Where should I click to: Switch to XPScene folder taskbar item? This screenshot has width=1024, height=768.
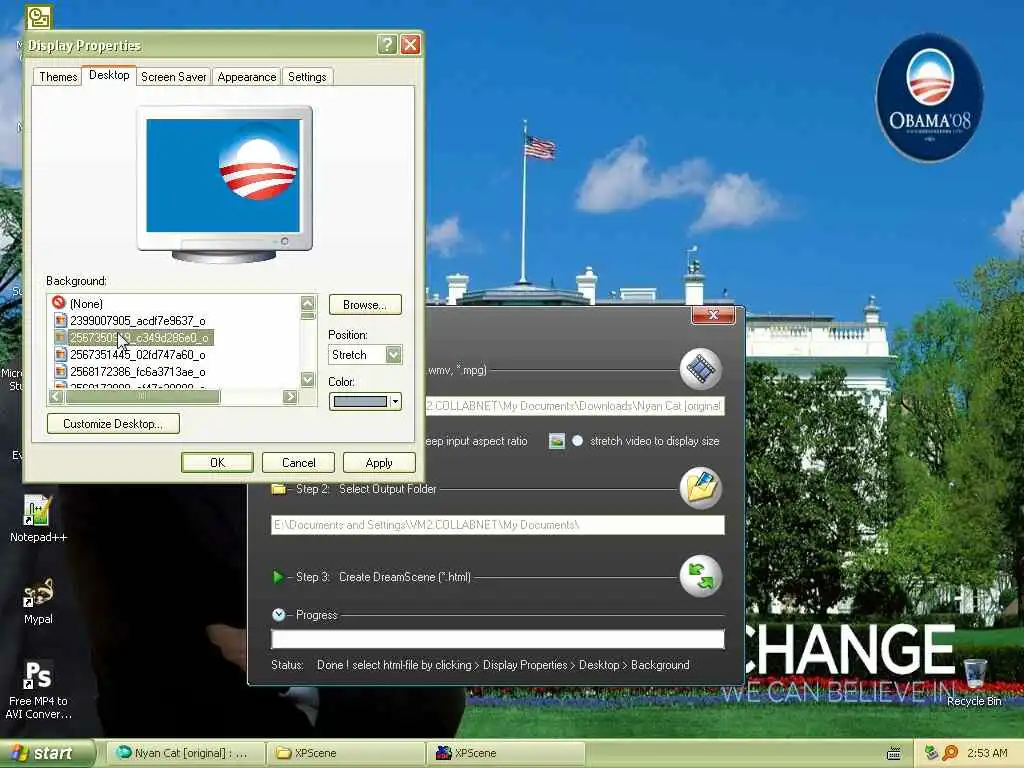(x=345, y=753)
